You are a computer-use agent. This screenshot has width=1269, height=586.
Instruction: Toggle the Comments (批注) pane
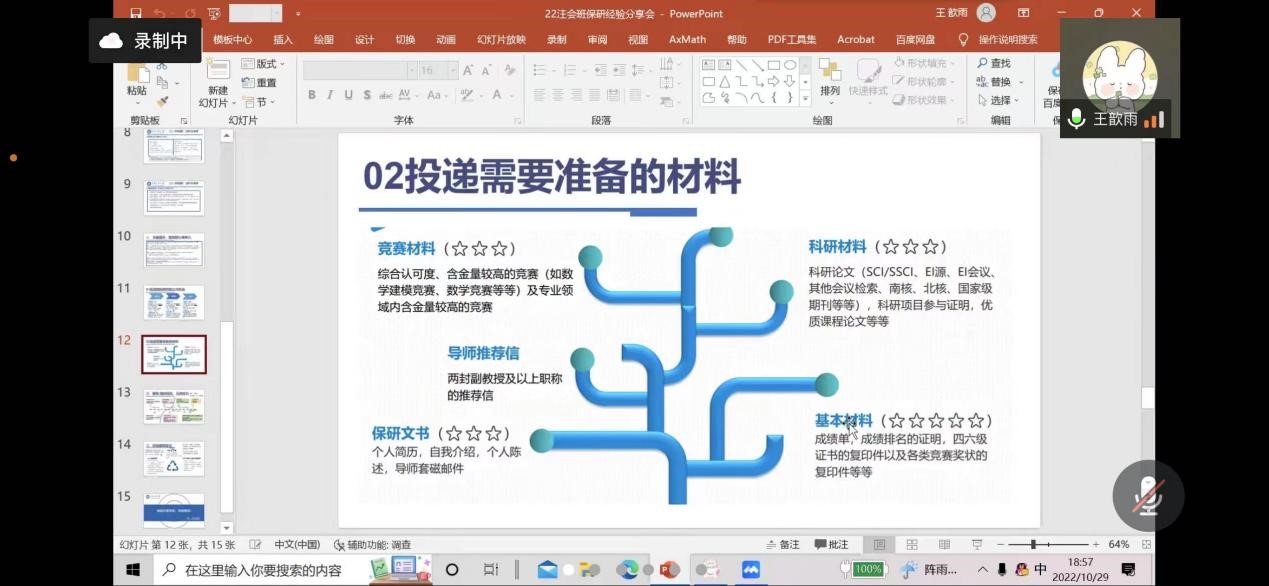[x=832, y=545]
